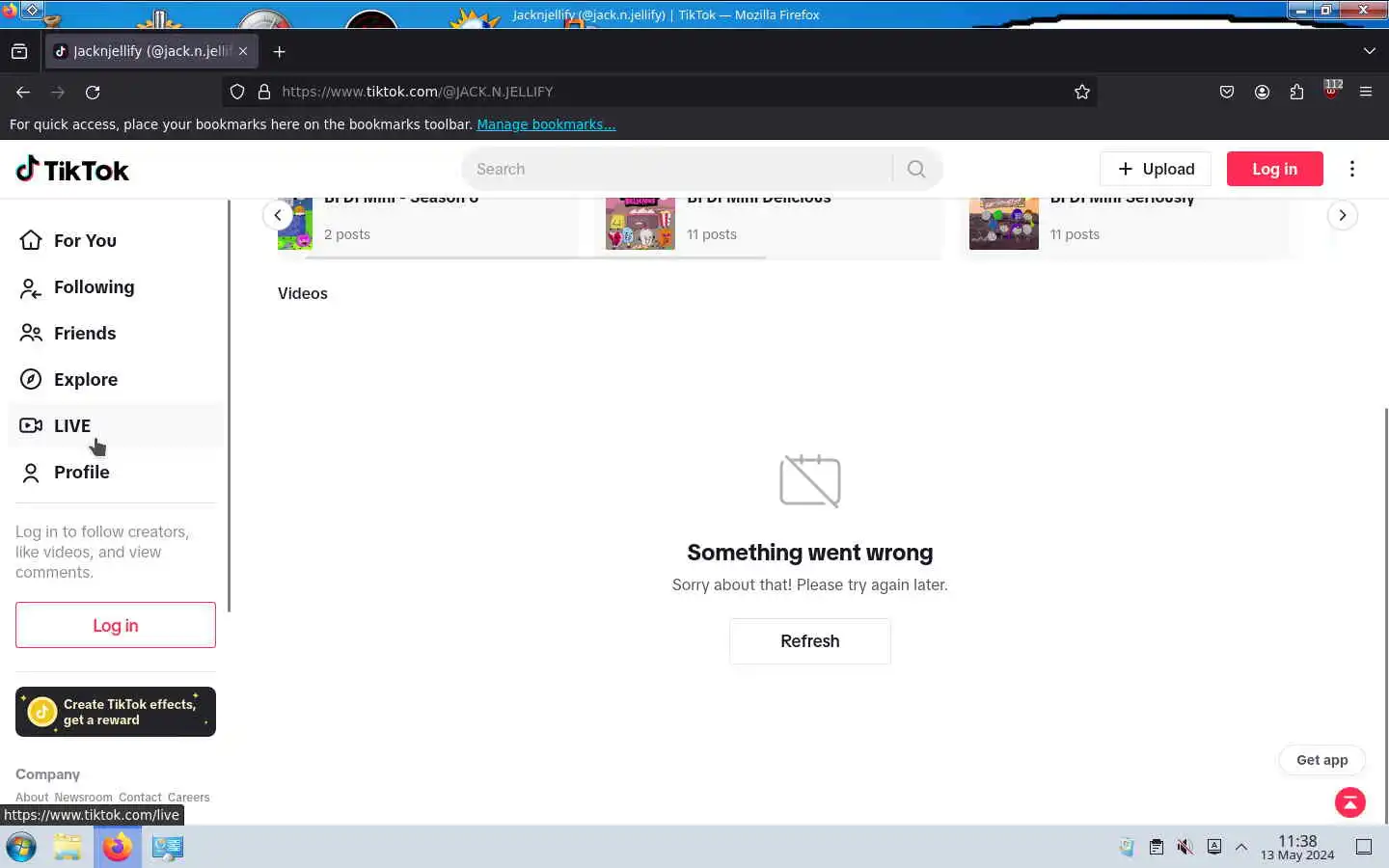Screen dimensions: 1389x868
Task: Go back with the browser arrow
Action: 23,92
